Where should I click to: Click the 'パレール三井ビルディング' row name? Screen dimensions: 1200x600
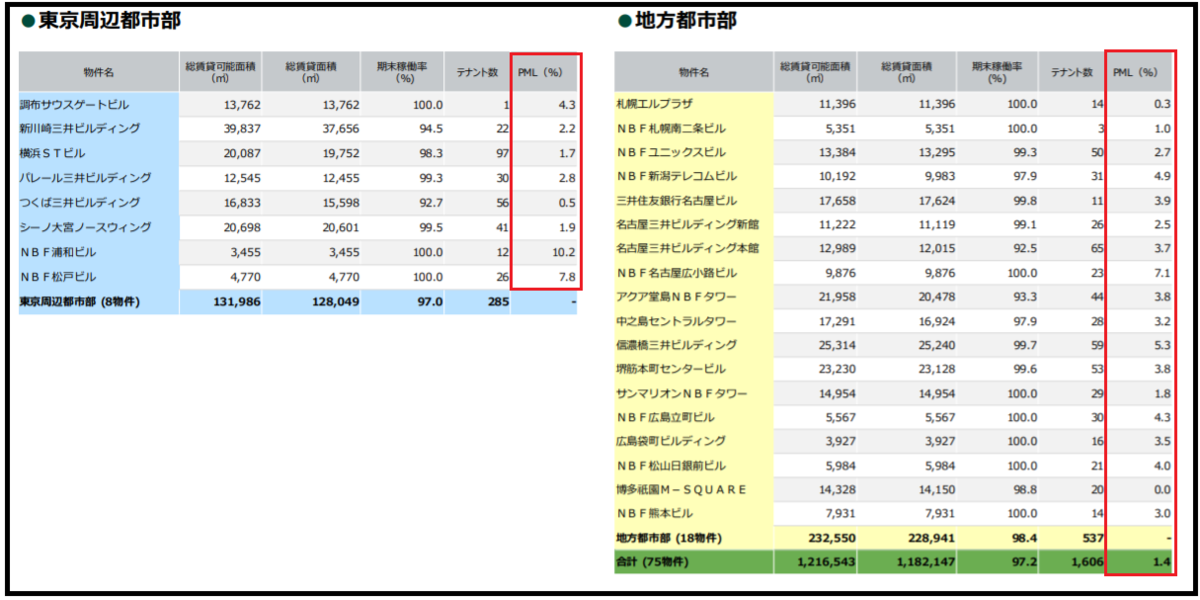click(x=85, y=177)
